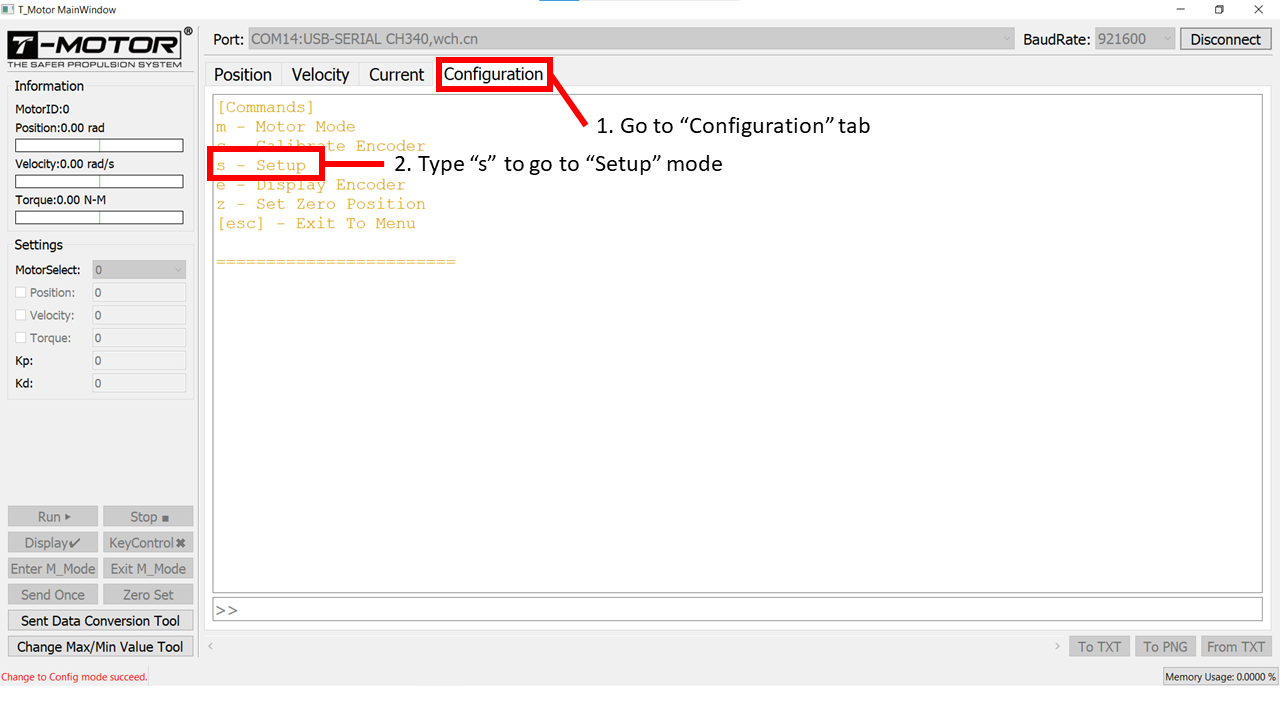Expand the BaudRate dropdown
Screen dimensions: 1280x720
point(1135,39)
